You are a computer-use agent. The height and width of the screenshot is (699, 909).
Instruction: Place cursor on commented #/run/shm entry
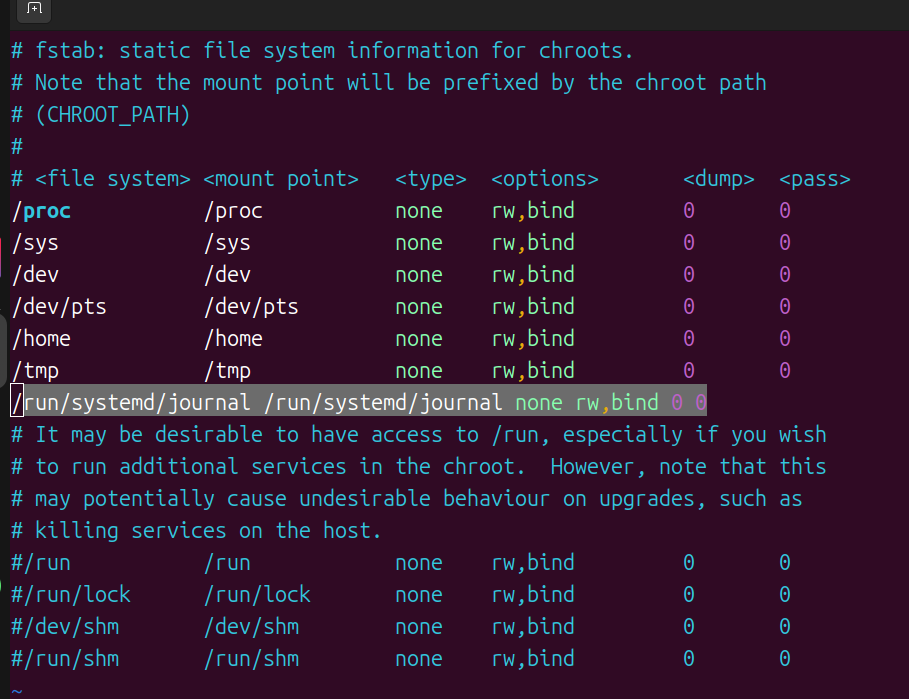(x=65, y=659)
